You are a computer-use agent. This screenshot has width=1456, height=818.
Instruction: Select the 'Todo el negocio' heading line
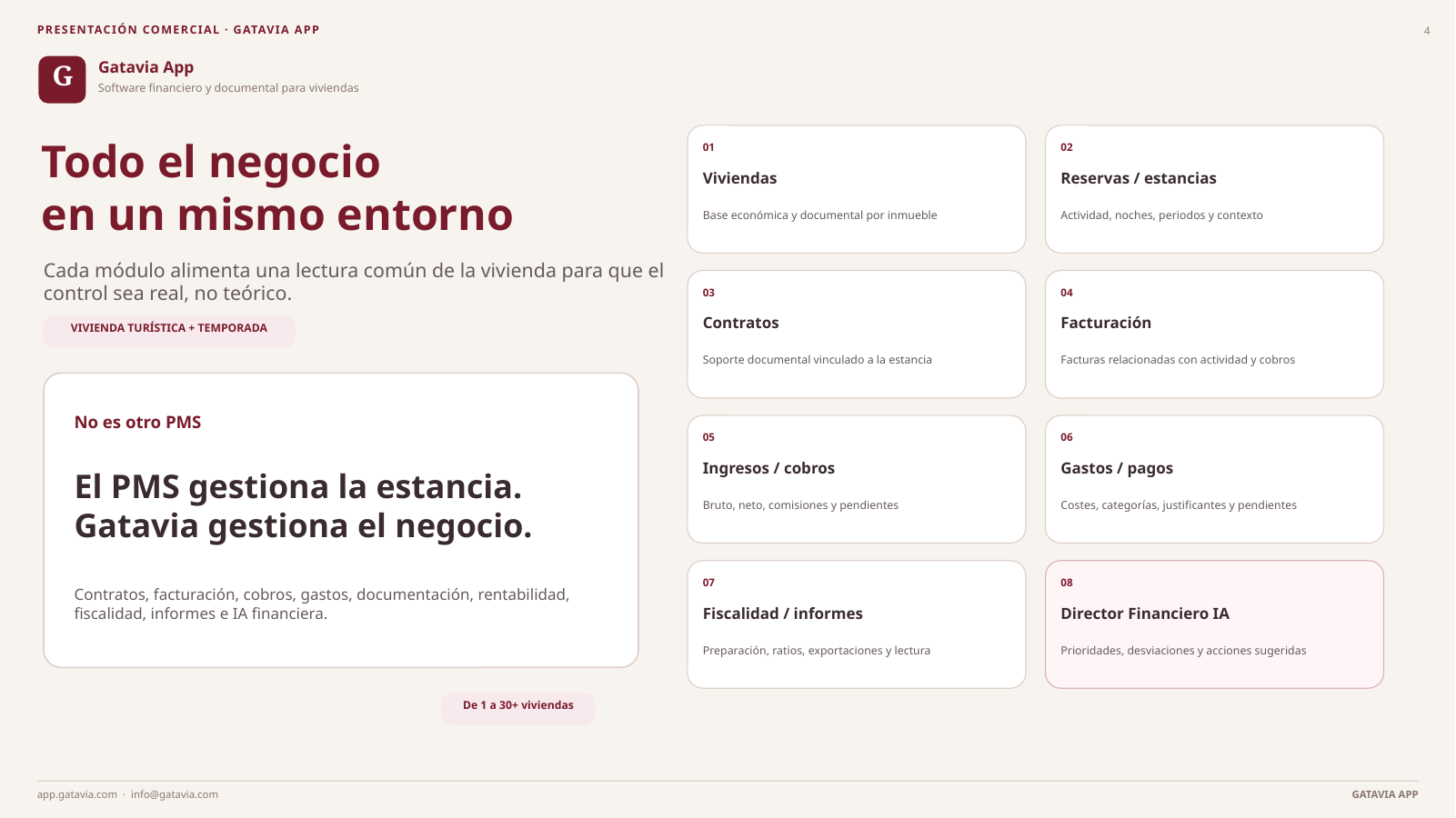211,163
